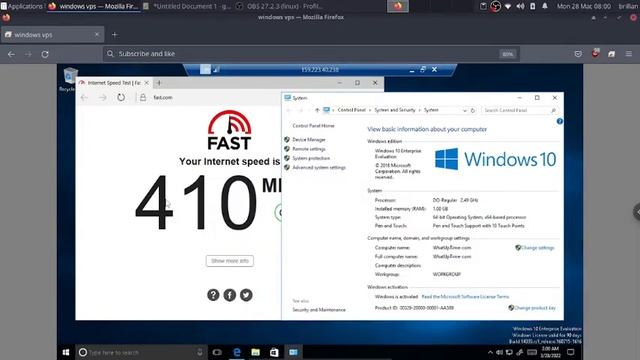640x360 pixels.
Task: Open the blue help icon in the System window
Action: [x=560, y=121]
